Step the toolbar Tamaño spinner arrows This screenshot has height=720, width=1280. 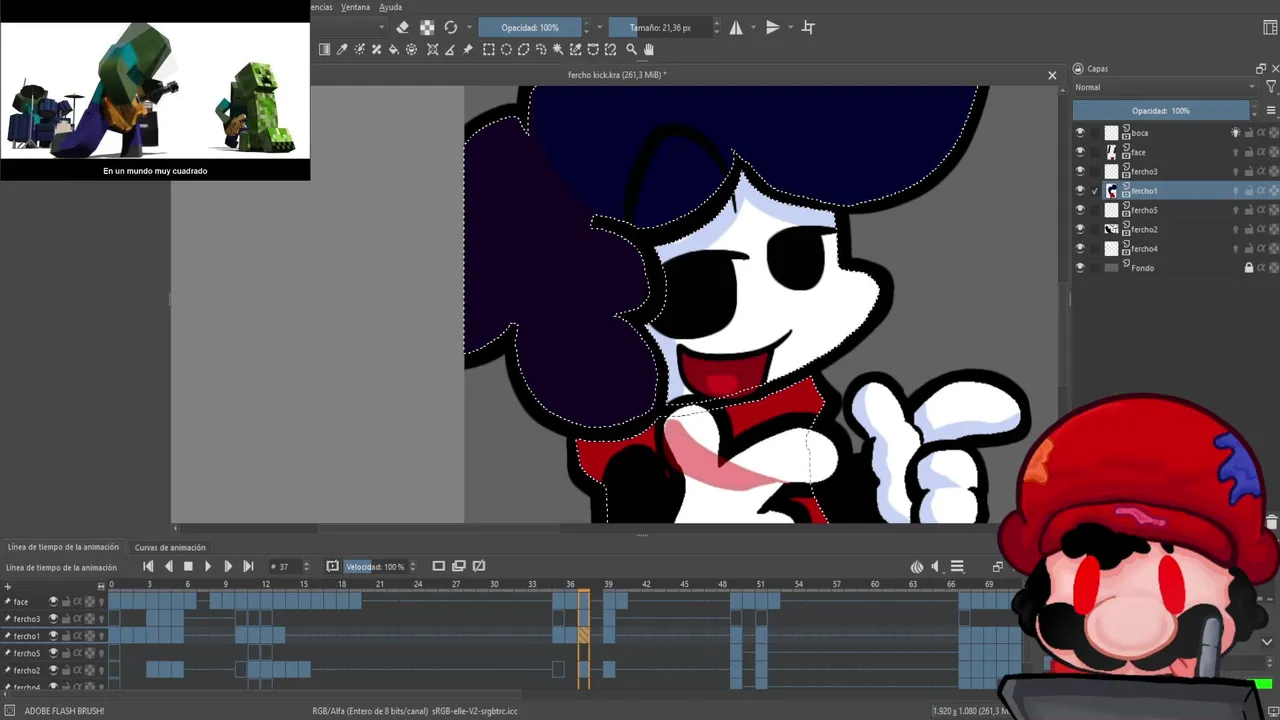tap(716, 28)
